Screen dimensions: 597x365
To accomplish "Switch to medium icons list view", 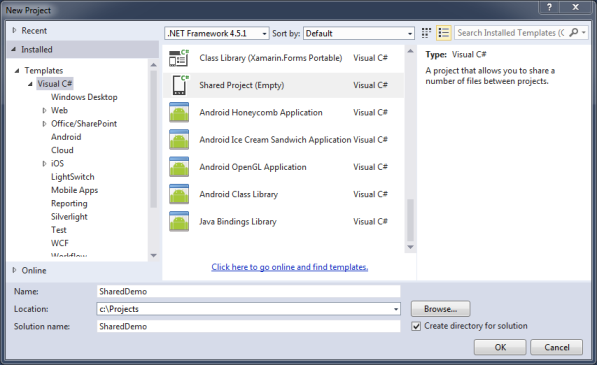I will [x=444, y=33].
